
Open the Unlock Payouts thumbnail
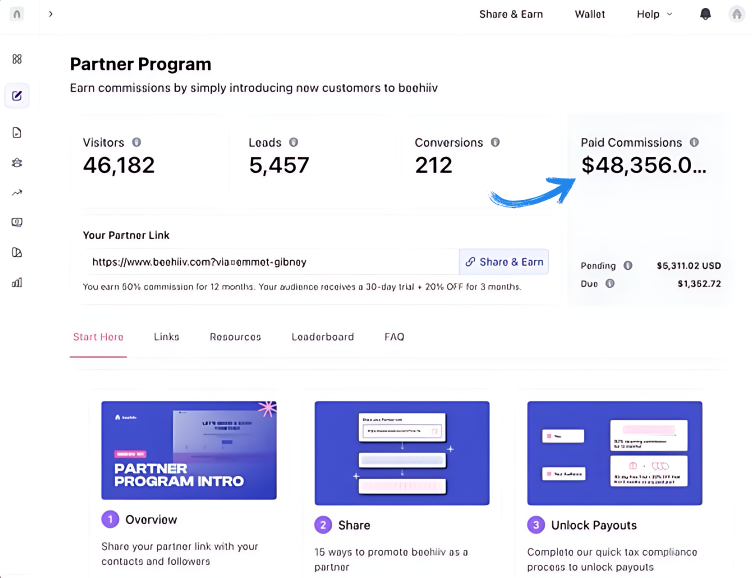615,453
